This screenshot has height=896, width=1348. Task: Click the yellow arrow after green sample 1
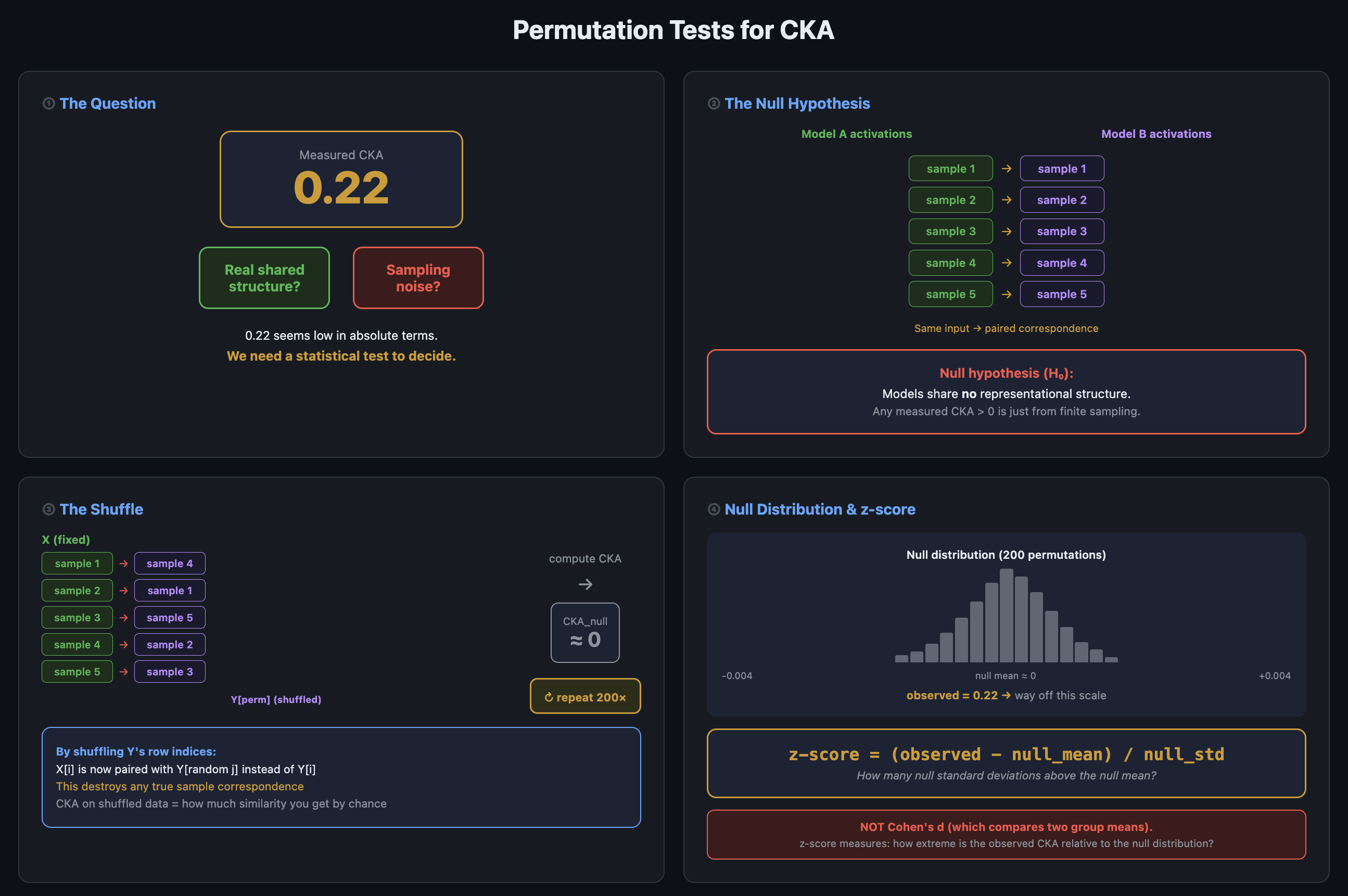click(1007, 169)
